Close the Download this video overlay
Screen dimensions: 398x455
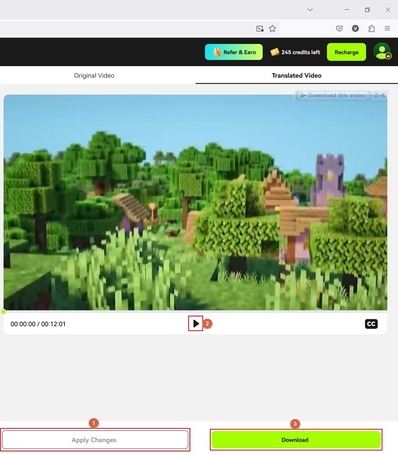[x=383, y=95]
